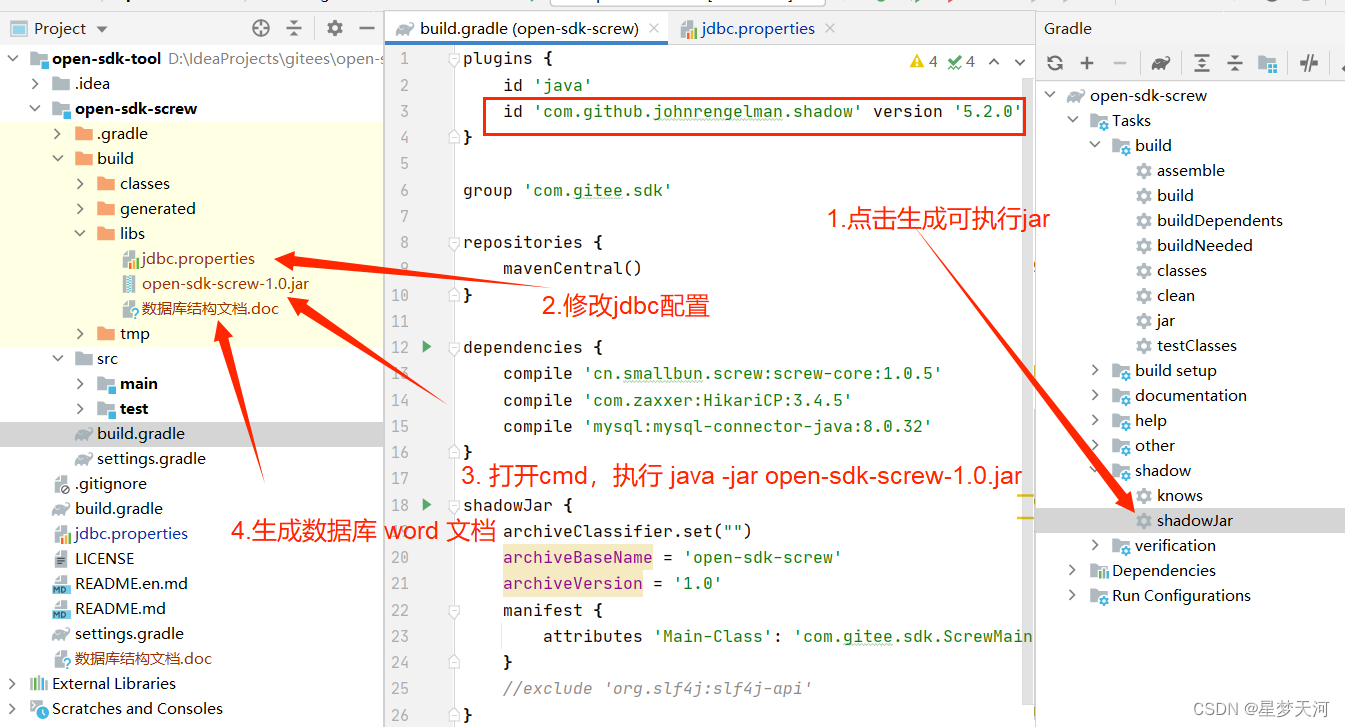Toggle offline mode icon in Gradle toolbar

[x=1309, y=63]
